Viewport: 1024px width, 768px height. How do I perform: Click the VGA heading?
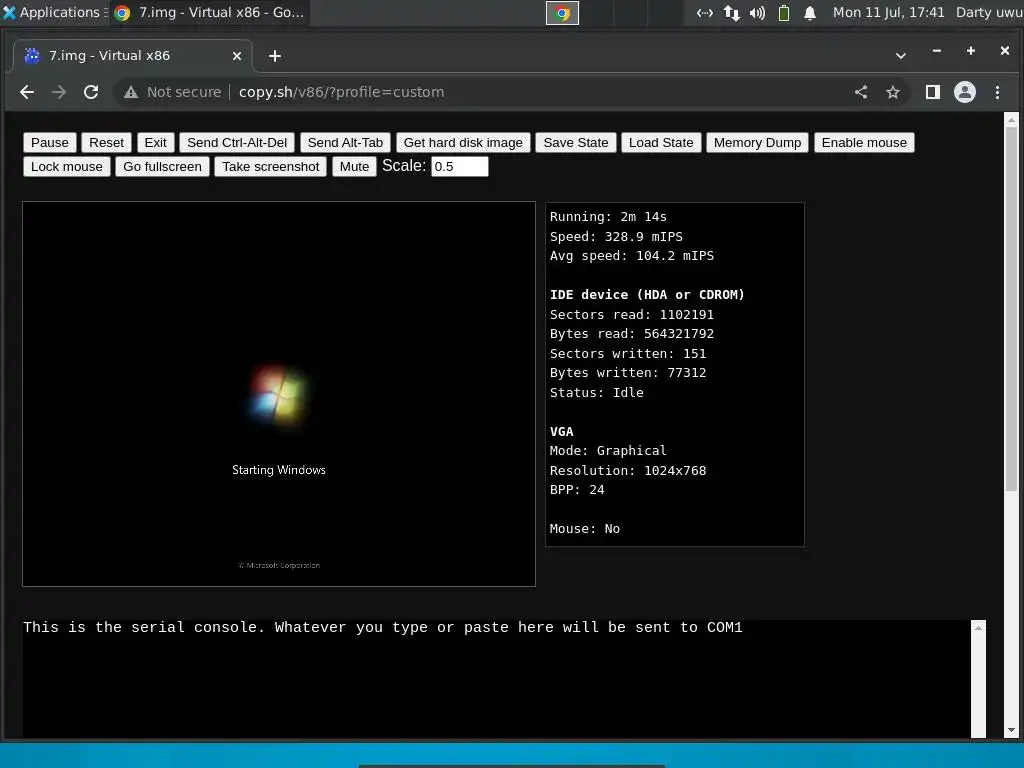point(562,432)
